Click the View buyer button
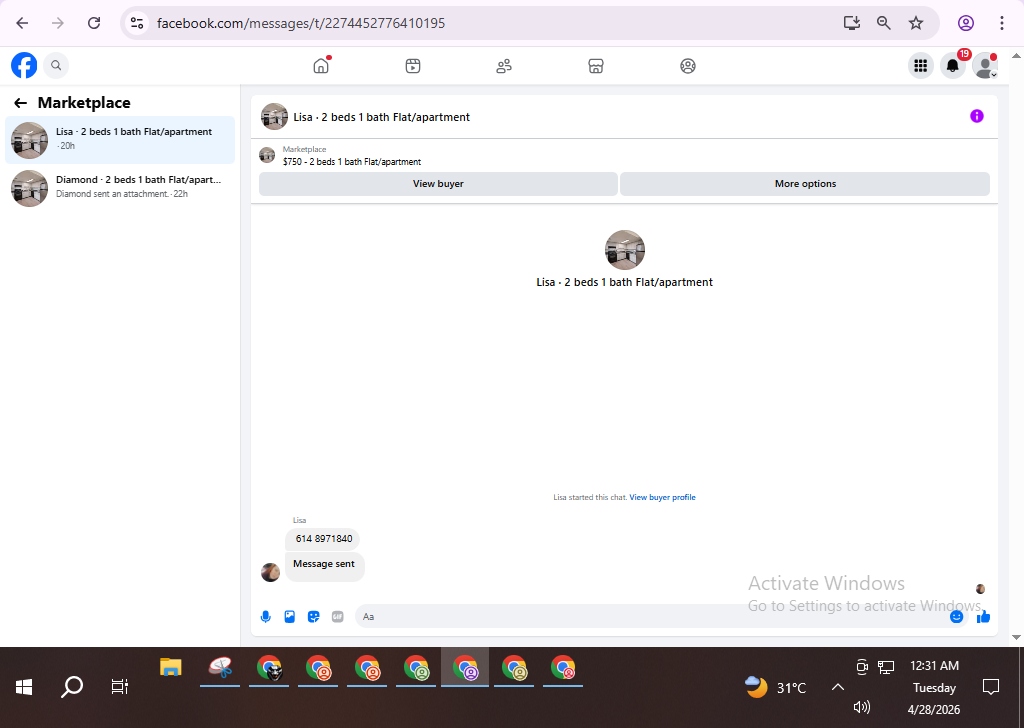 (438, 183)
